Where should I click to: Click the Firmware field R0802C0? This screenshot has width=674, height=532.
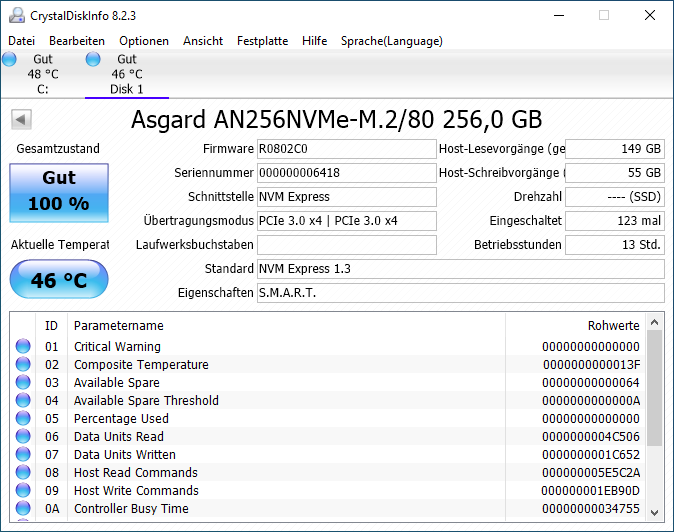(x=347, y=149)
